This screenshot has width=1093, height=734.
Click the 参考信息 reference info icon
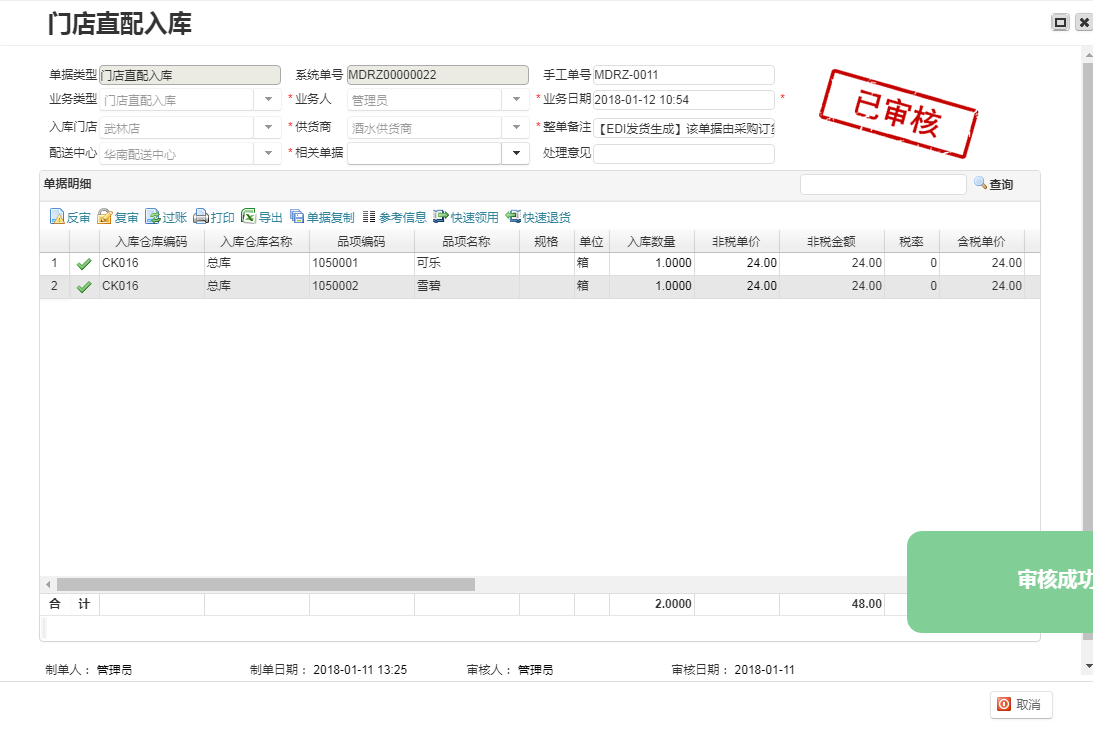(369, 217)
